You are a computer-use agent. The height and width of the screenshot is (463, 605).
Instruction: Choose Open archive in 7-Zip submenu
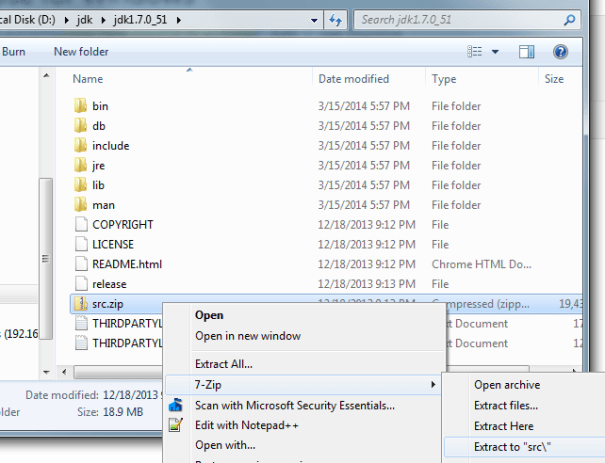coord(507,385)
